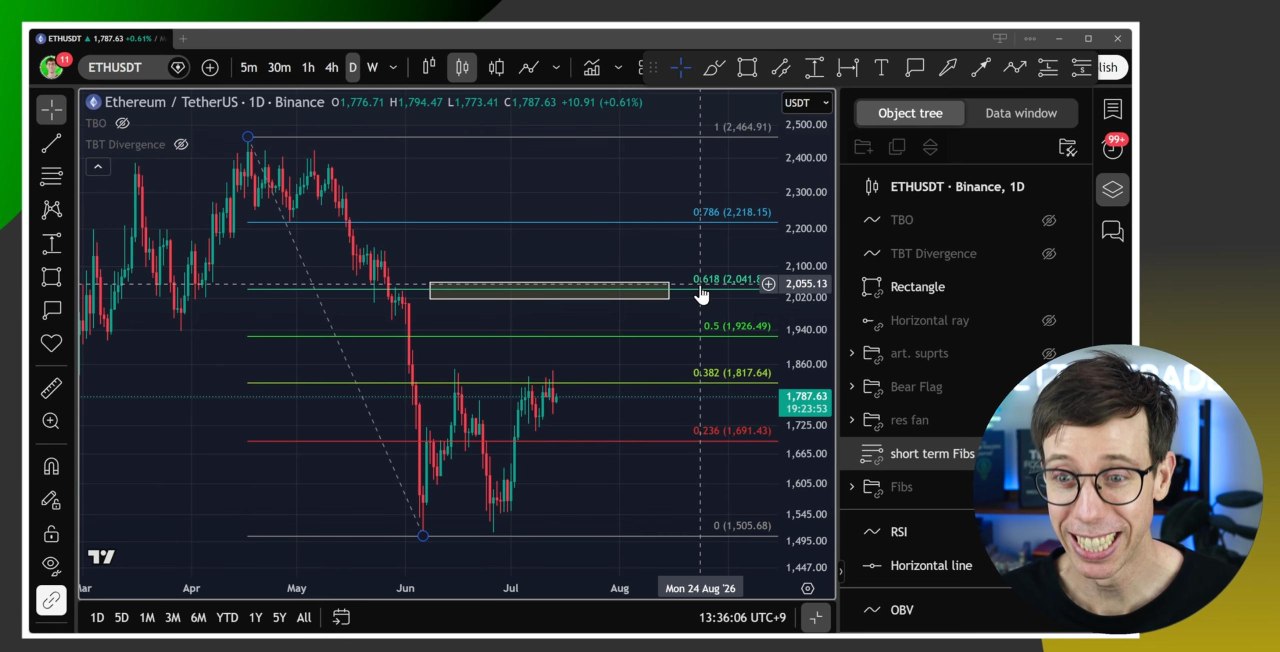This screenshot has width=1280, height=652.
Task: Open the go to date calendar icon
Action: click(x=341, y=617)
